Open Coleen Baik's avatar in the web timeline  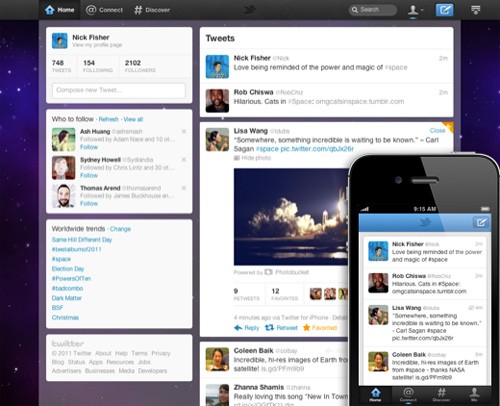point(217,359)
